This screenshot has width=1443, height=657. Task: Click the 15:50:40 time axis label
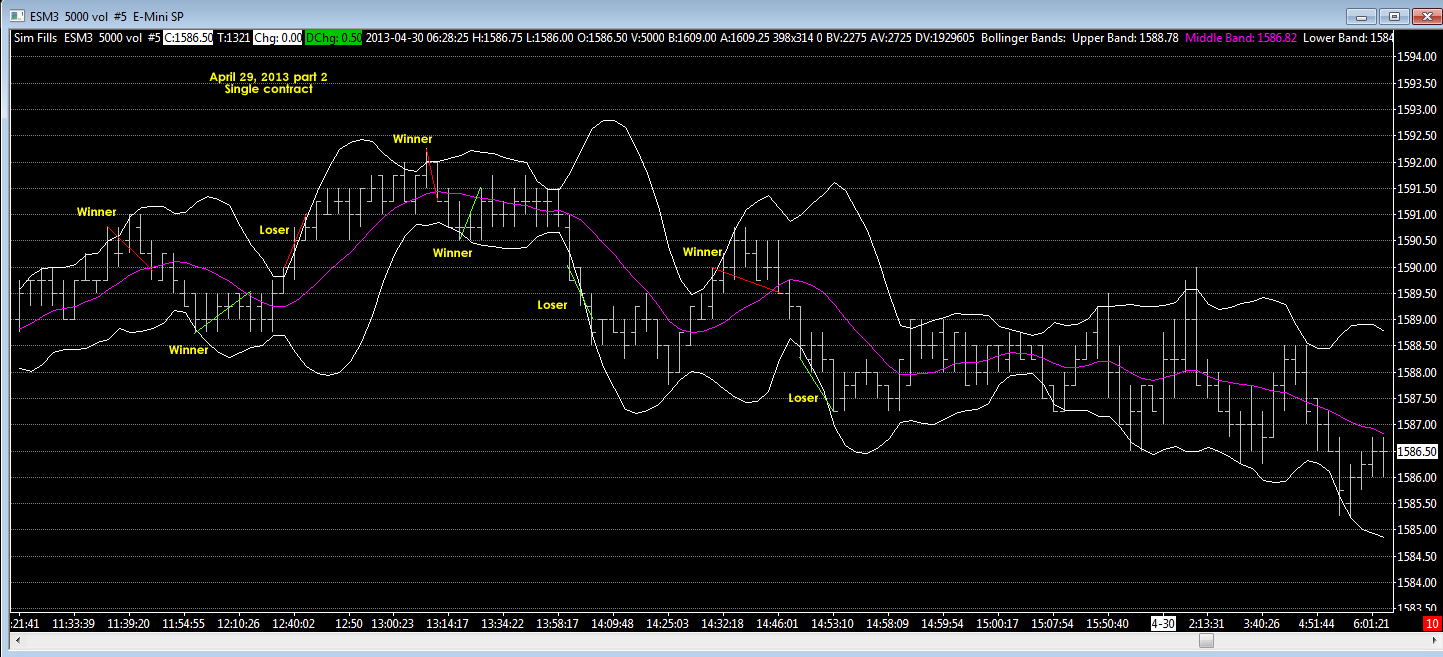tap(1107, 623)
